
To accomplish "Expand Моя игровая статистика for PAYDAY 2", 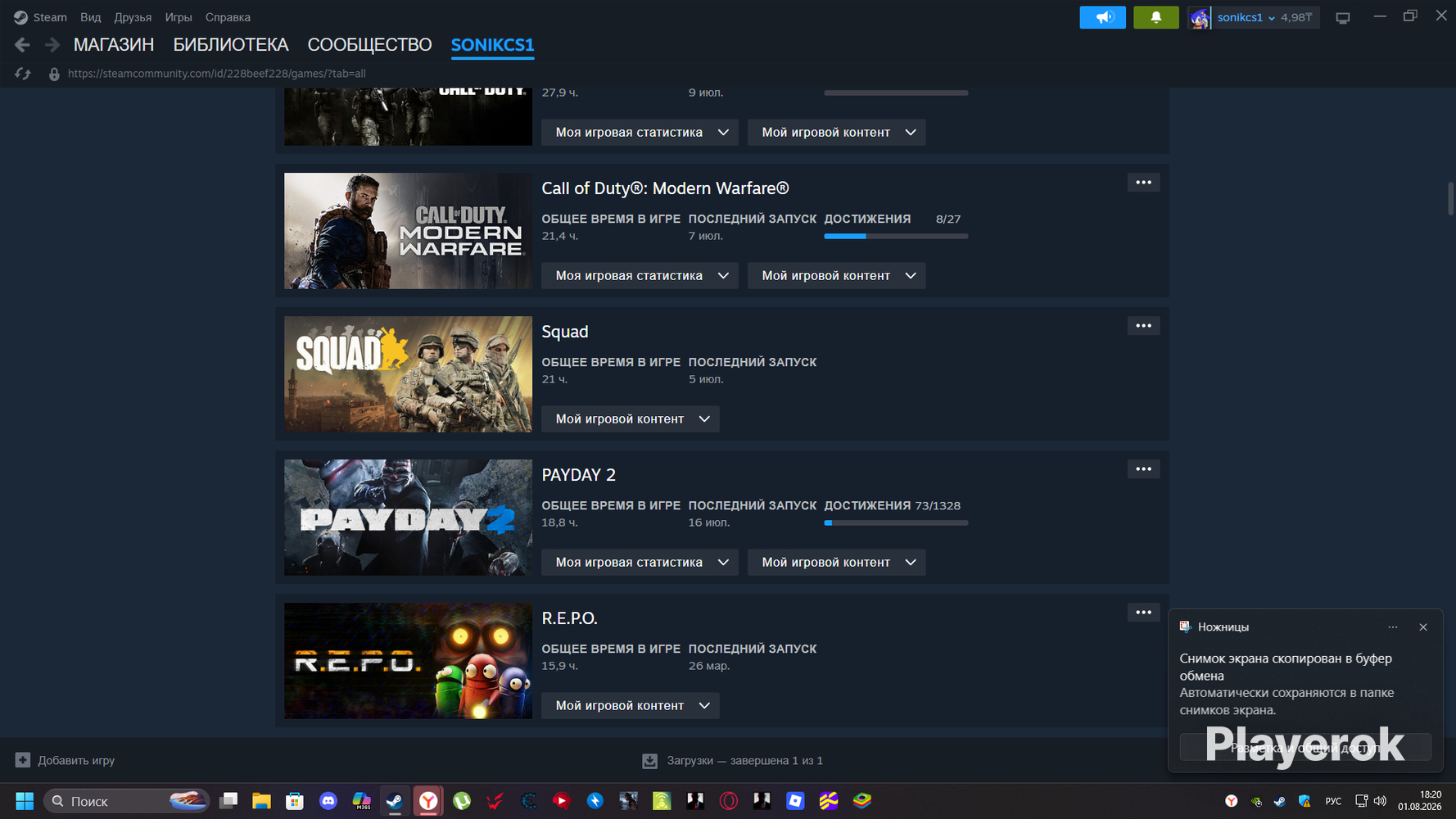I will coord(640,563).
